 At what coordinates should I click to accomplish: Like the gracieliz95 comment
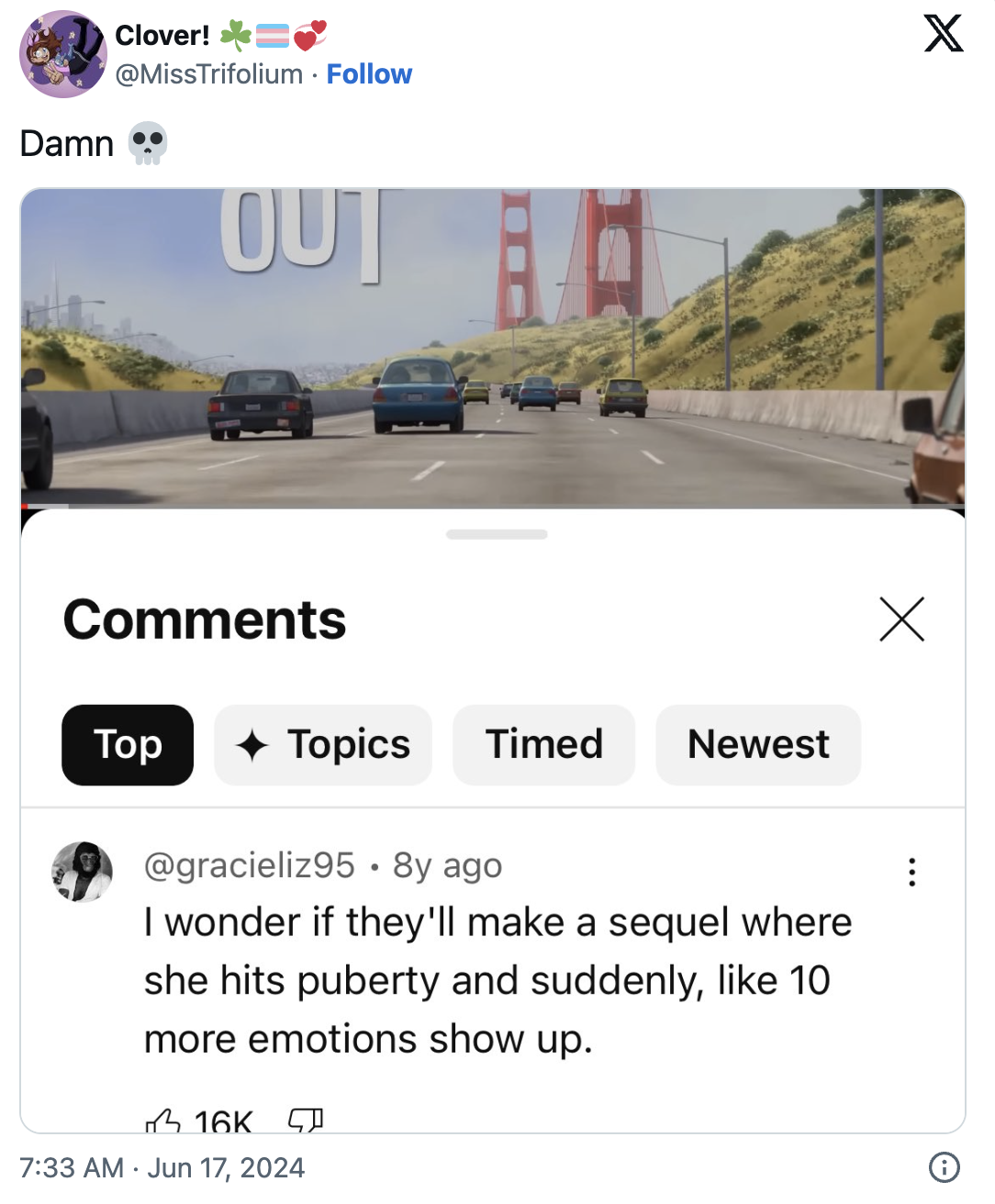tap(163, 1120)
